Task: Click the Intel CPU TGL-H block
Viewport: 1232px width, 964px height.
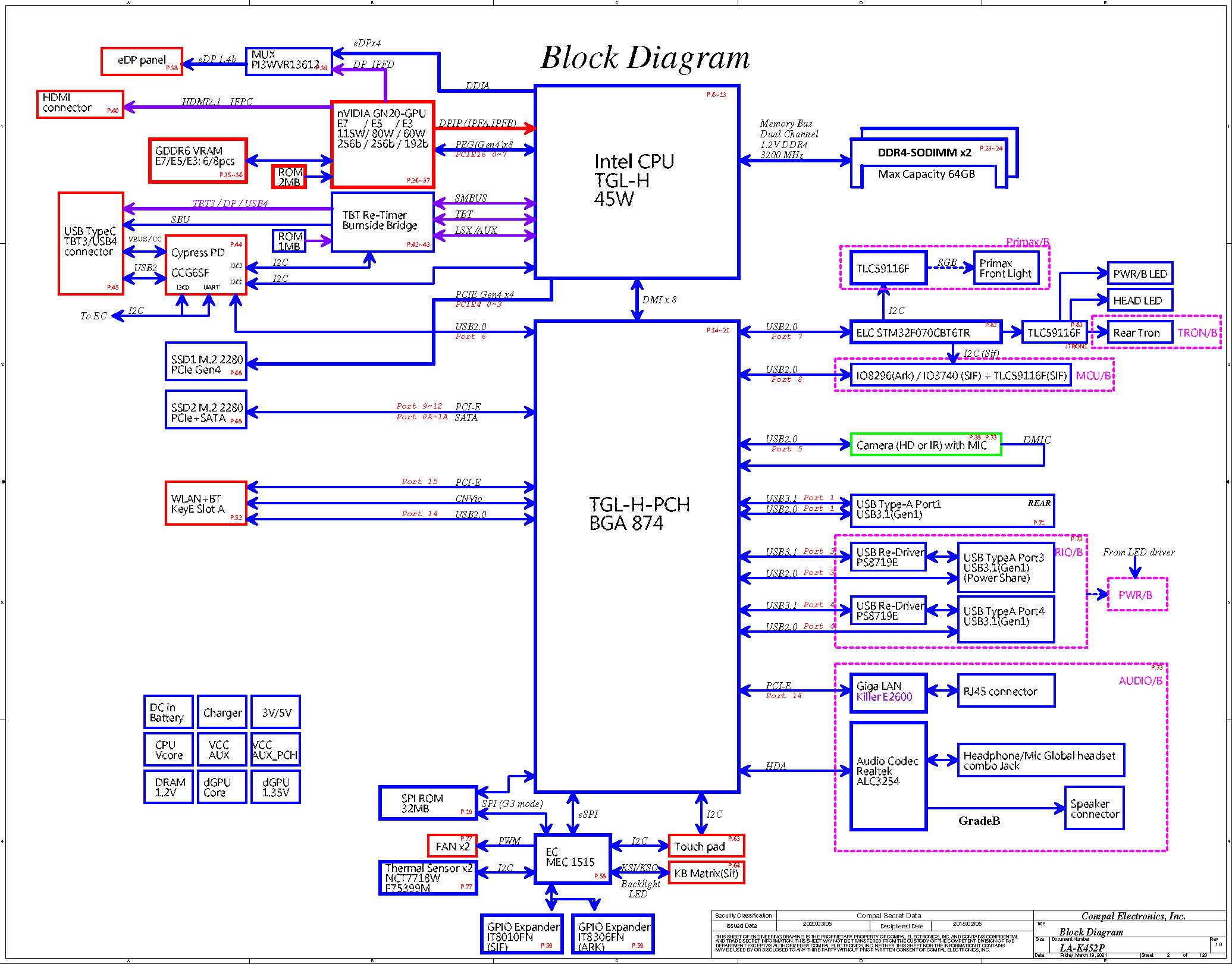Action: coord(637,181)
